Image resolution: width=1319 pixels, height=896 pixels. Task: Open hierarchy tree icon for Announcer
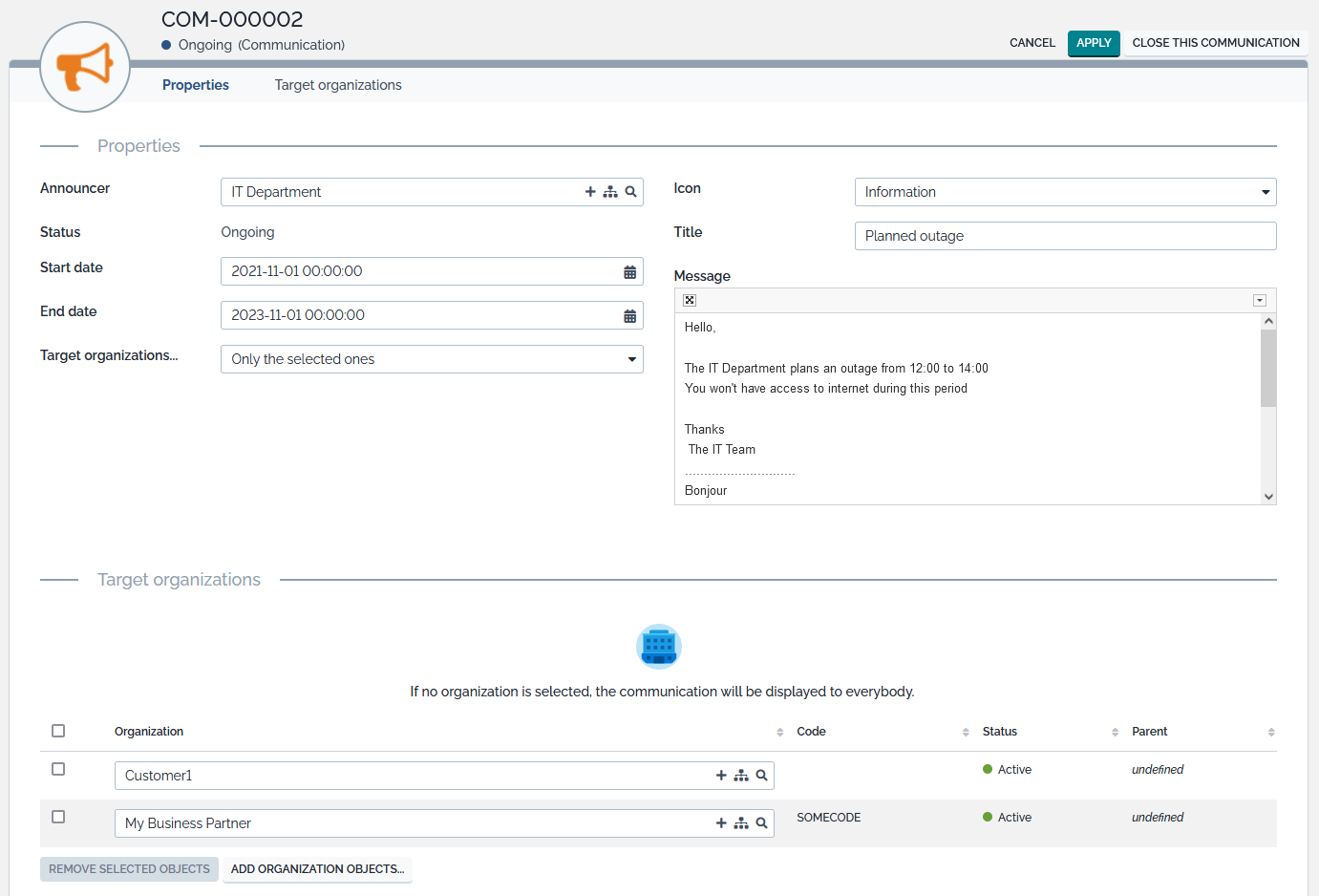[610, 192]
